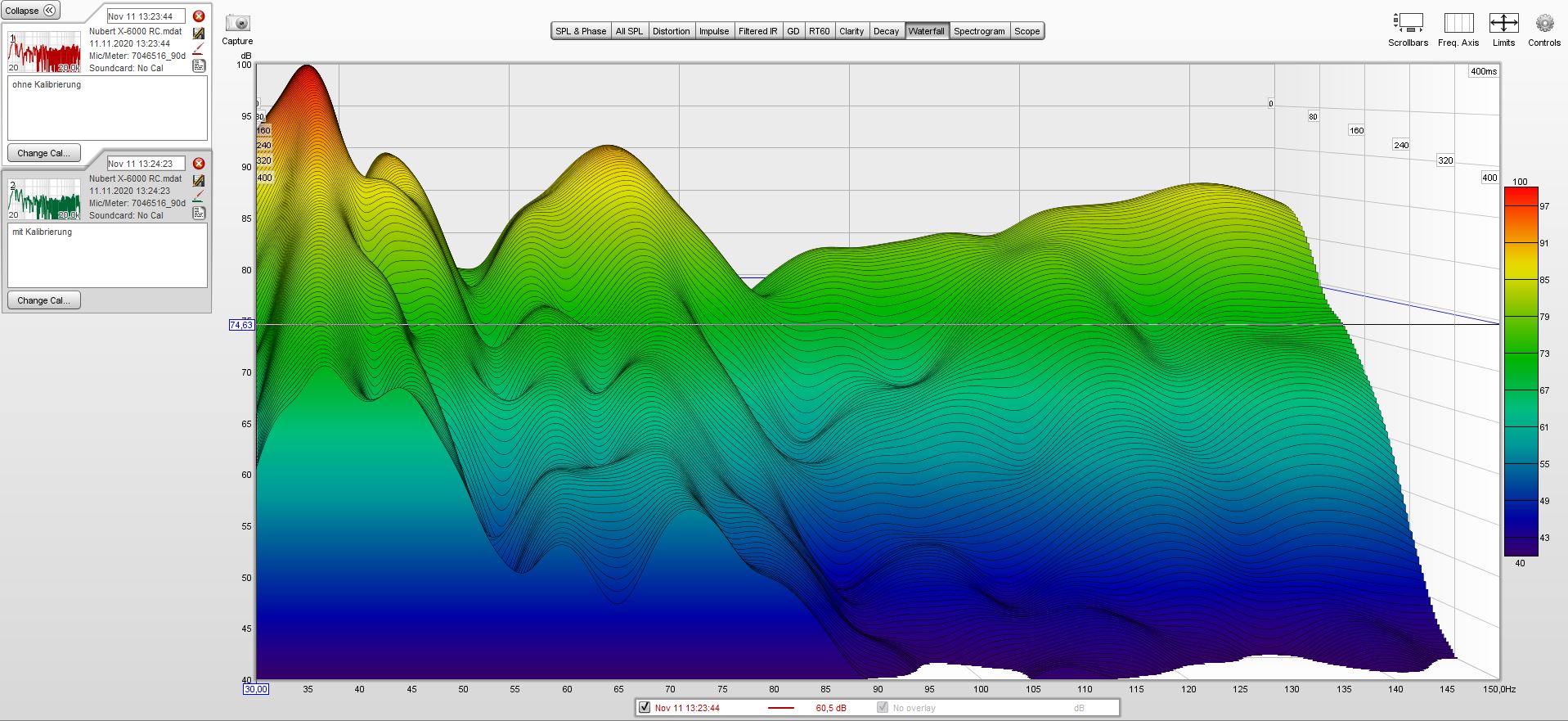Switch to All SPL tab
The height and width of the screenshot is (721, 1568).
[x=629, y=31]
